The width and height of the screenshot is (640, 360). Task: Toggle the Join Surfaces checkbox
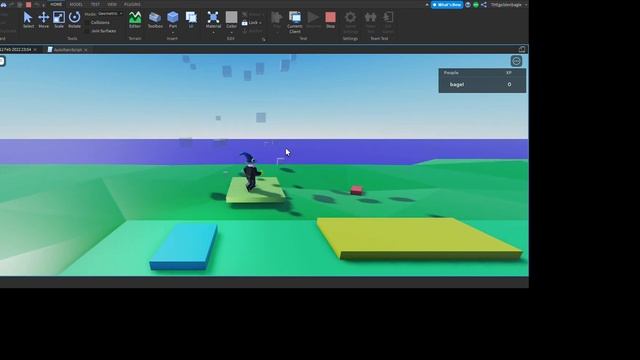87,31
